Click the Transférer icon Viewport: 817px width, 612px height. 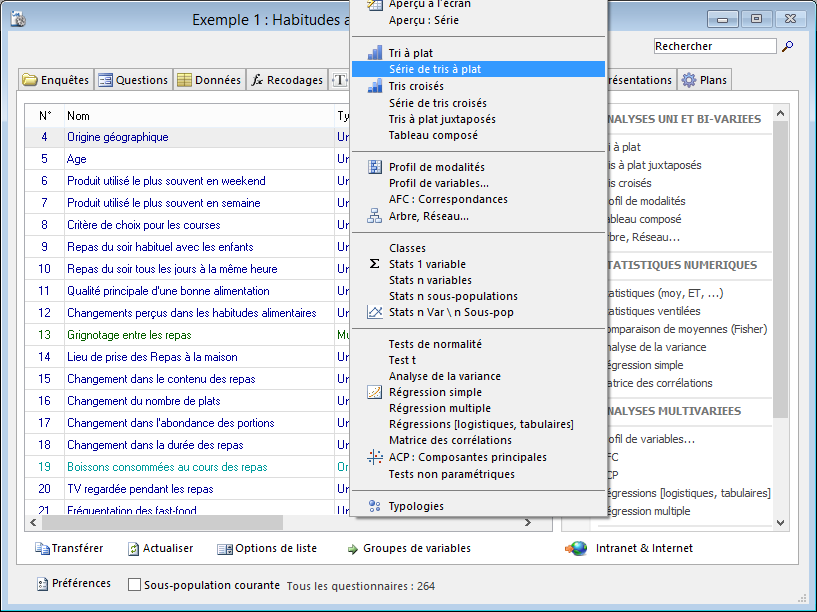click(42, 548)
